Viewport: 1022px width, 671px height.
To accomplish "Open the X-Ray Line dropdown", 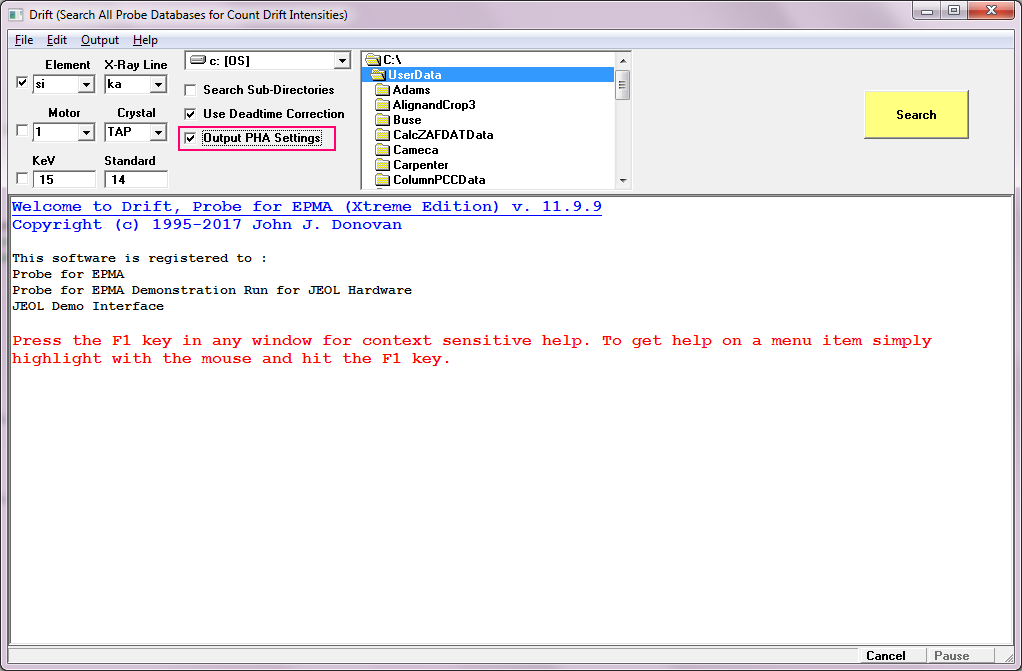I will pos(157,85).
